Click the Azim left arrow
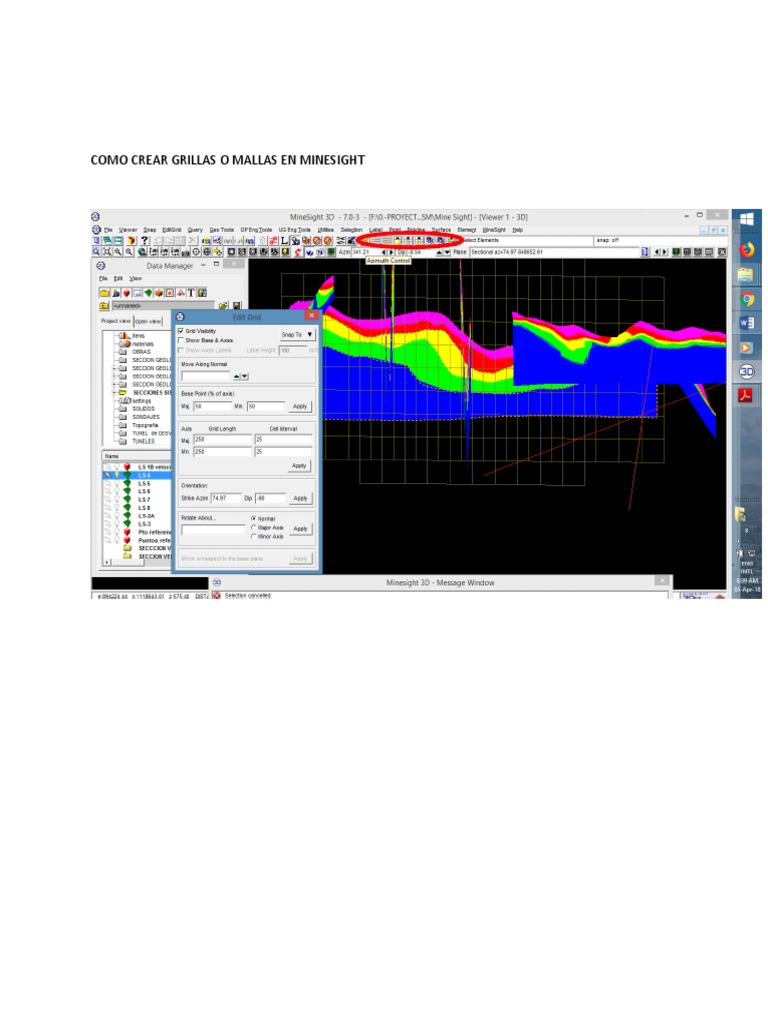The height and width of the screenshot is (1024, 768). (384, 252)
